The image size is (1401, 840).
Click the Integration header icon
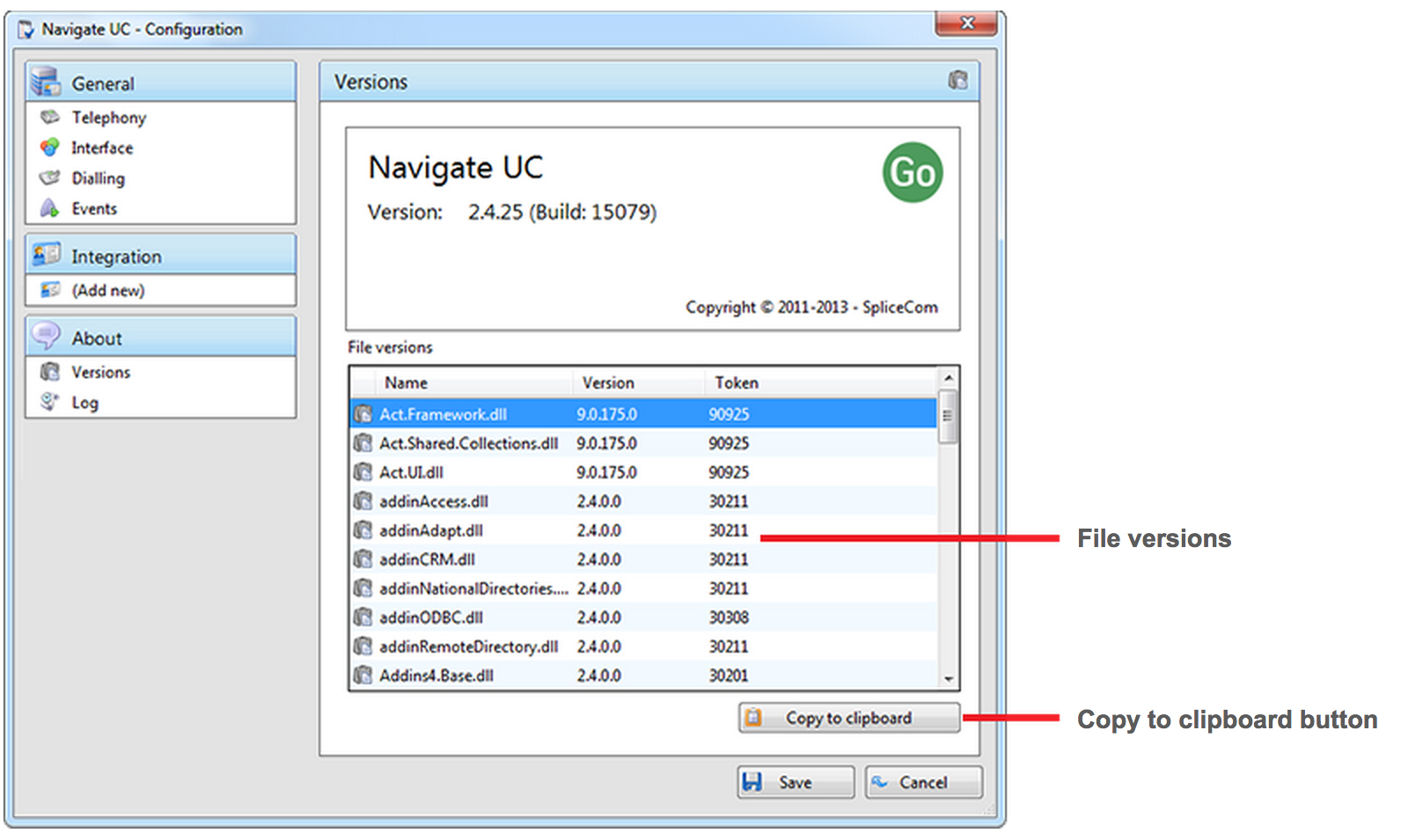(46, 255)
